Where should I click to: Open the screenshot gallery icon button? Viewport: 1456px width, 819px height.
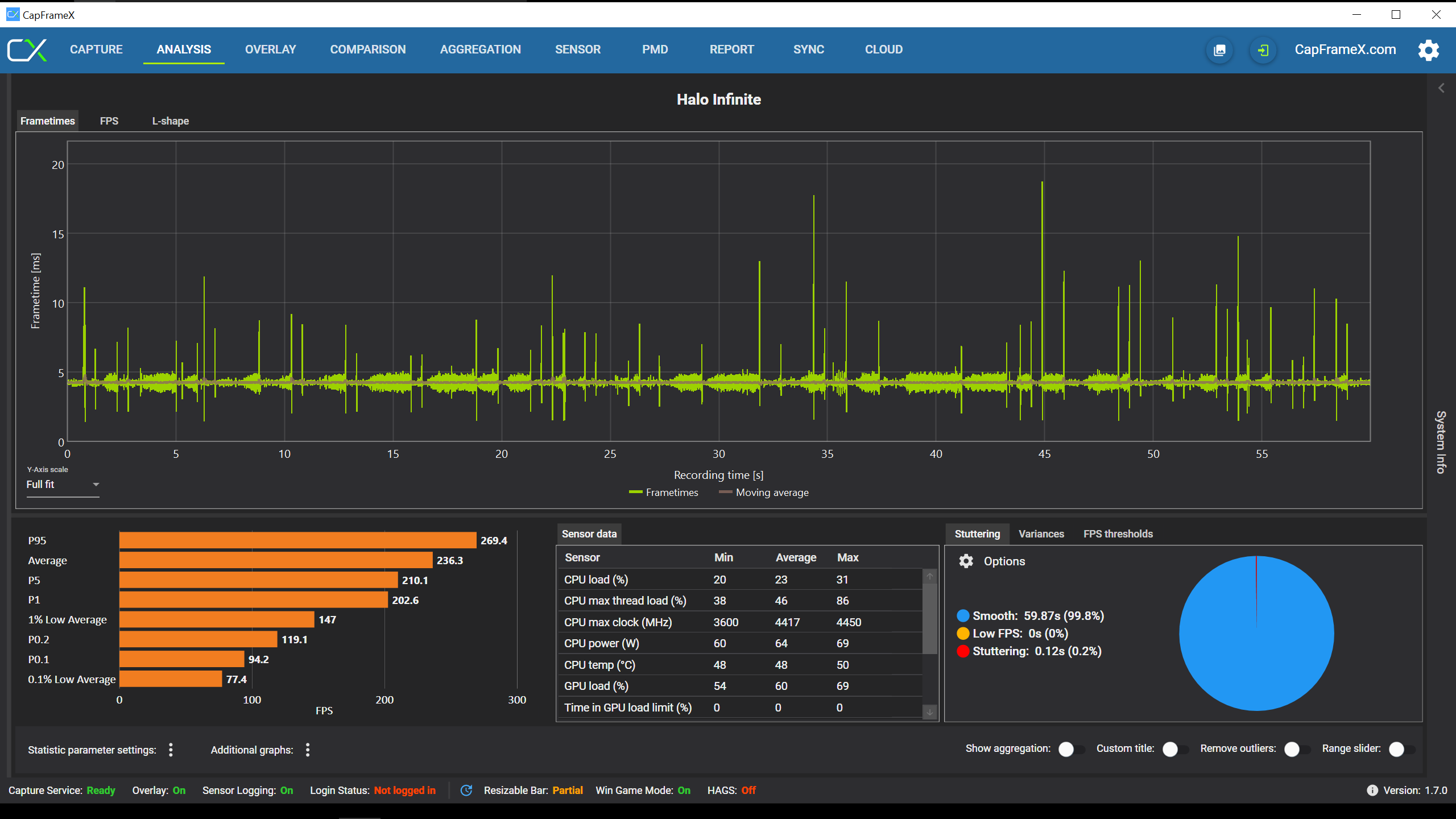[1220, 50]
